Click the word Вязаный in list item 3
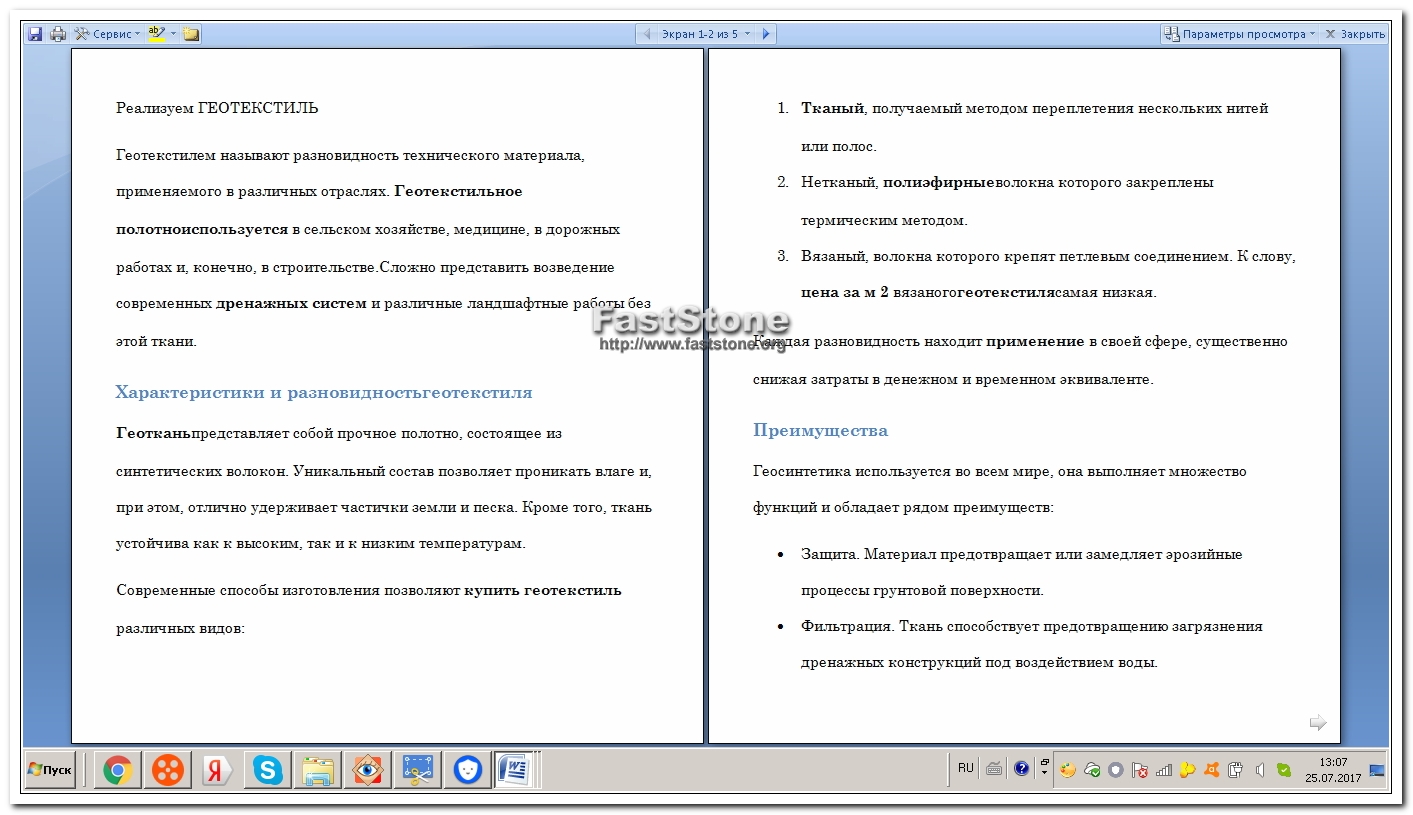1413x815 pixels. point(833,256)
